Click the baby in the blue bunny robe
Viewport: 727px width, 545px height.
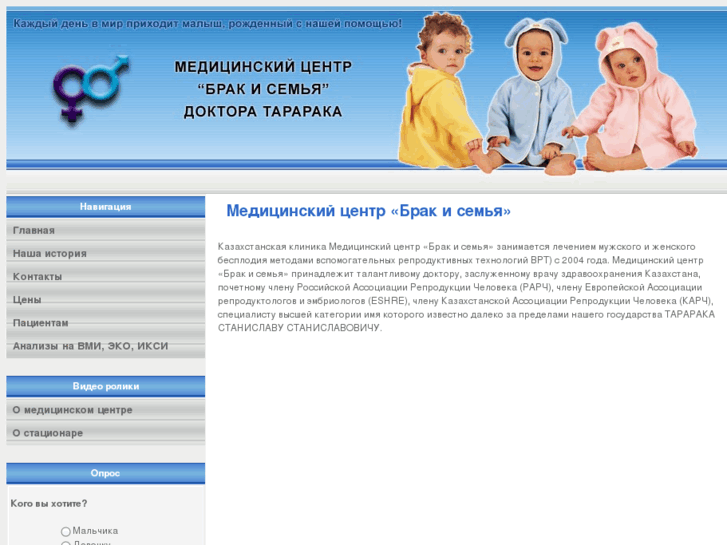tap(533, 95)
